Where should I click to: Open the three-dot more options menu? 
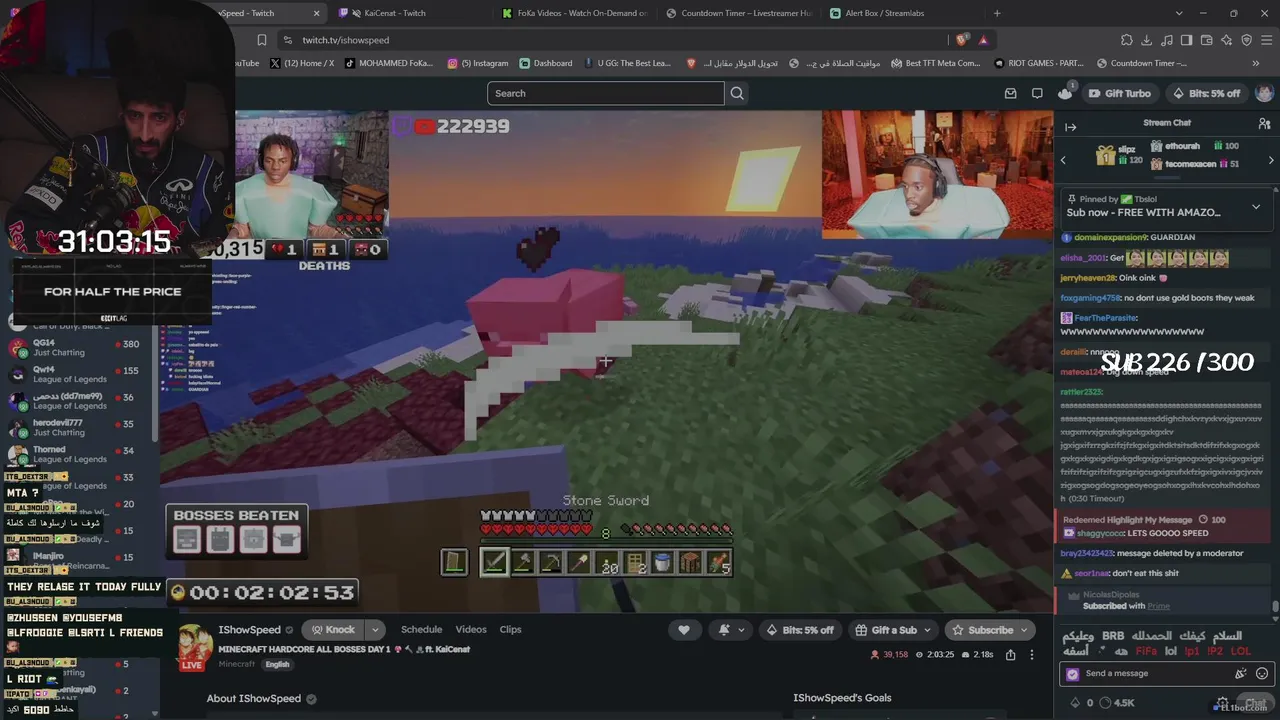[x=1032, y=655]
